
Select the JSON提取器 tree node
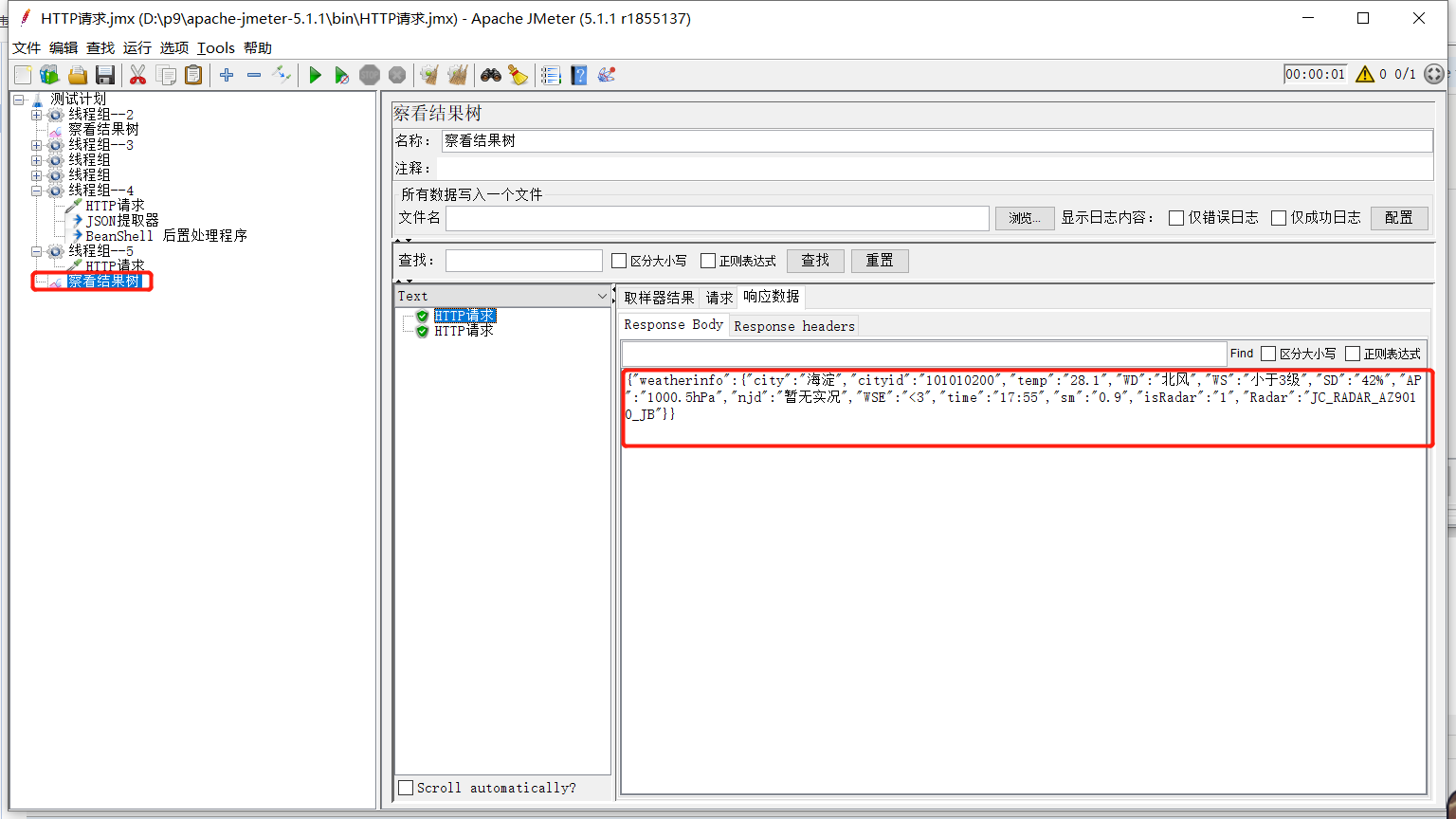tap(122, 221)
